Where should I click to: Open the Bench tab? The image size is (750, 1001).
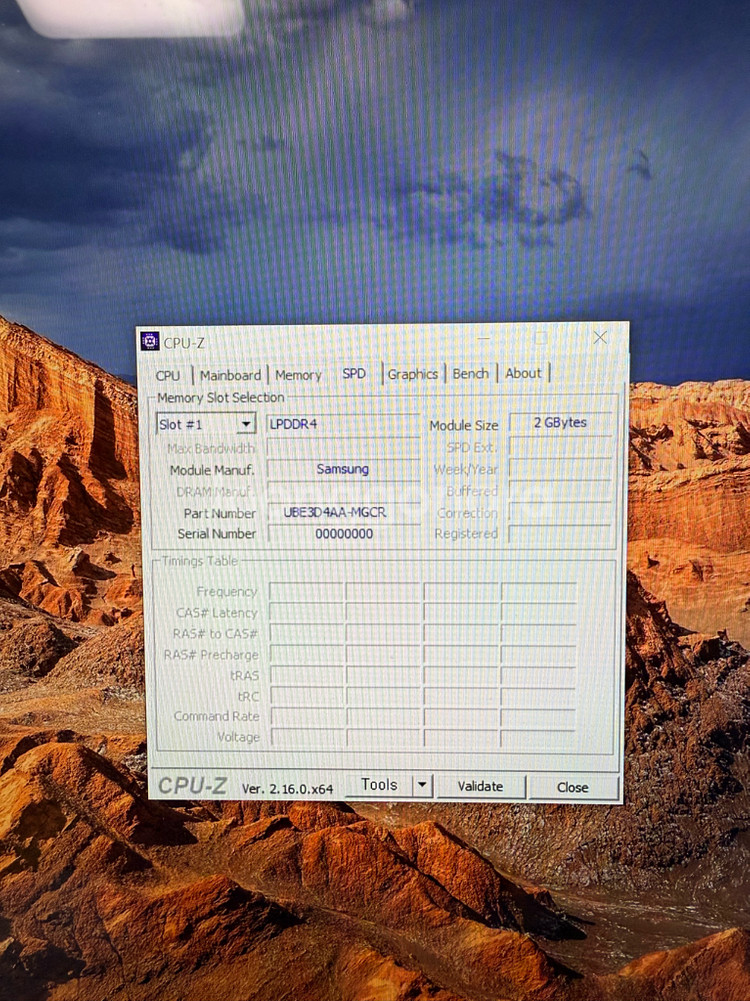[470, 373]
